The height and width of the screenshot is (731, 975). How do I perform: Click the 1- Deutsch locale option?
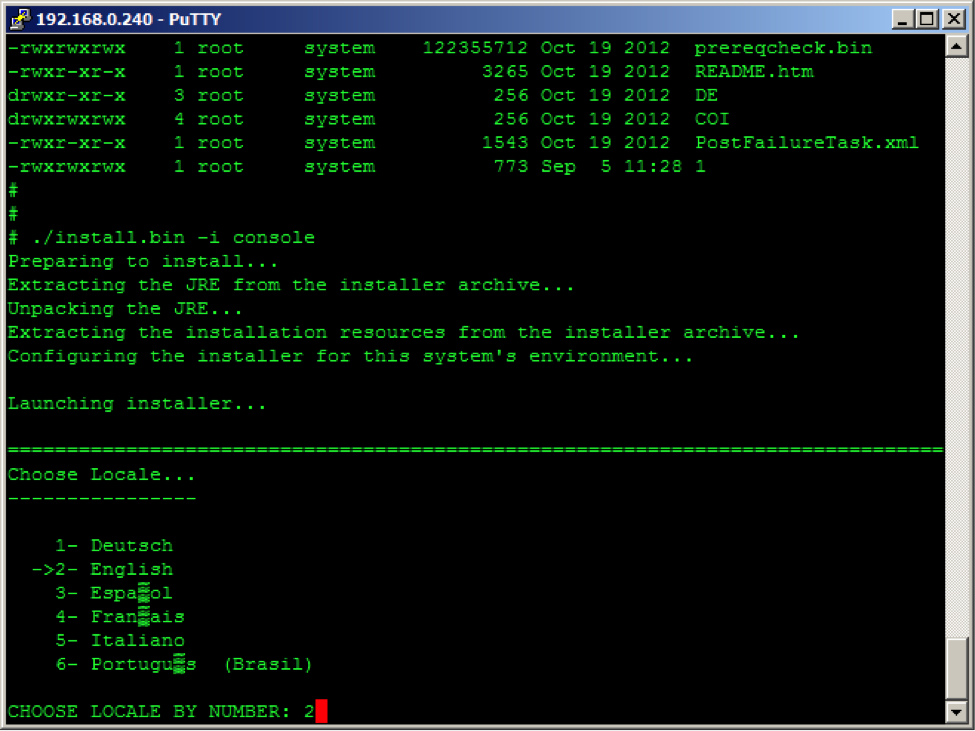point(114,546)
